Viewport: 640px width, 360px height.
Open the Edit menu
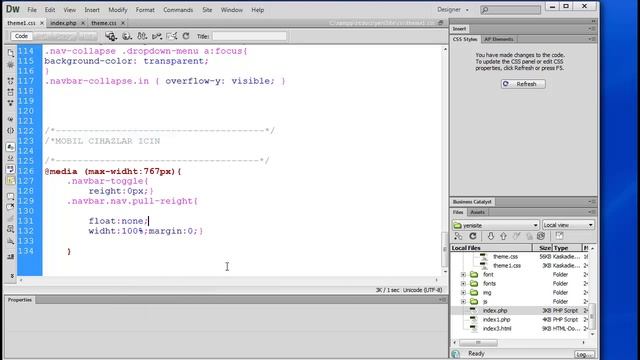coord(50,10)
